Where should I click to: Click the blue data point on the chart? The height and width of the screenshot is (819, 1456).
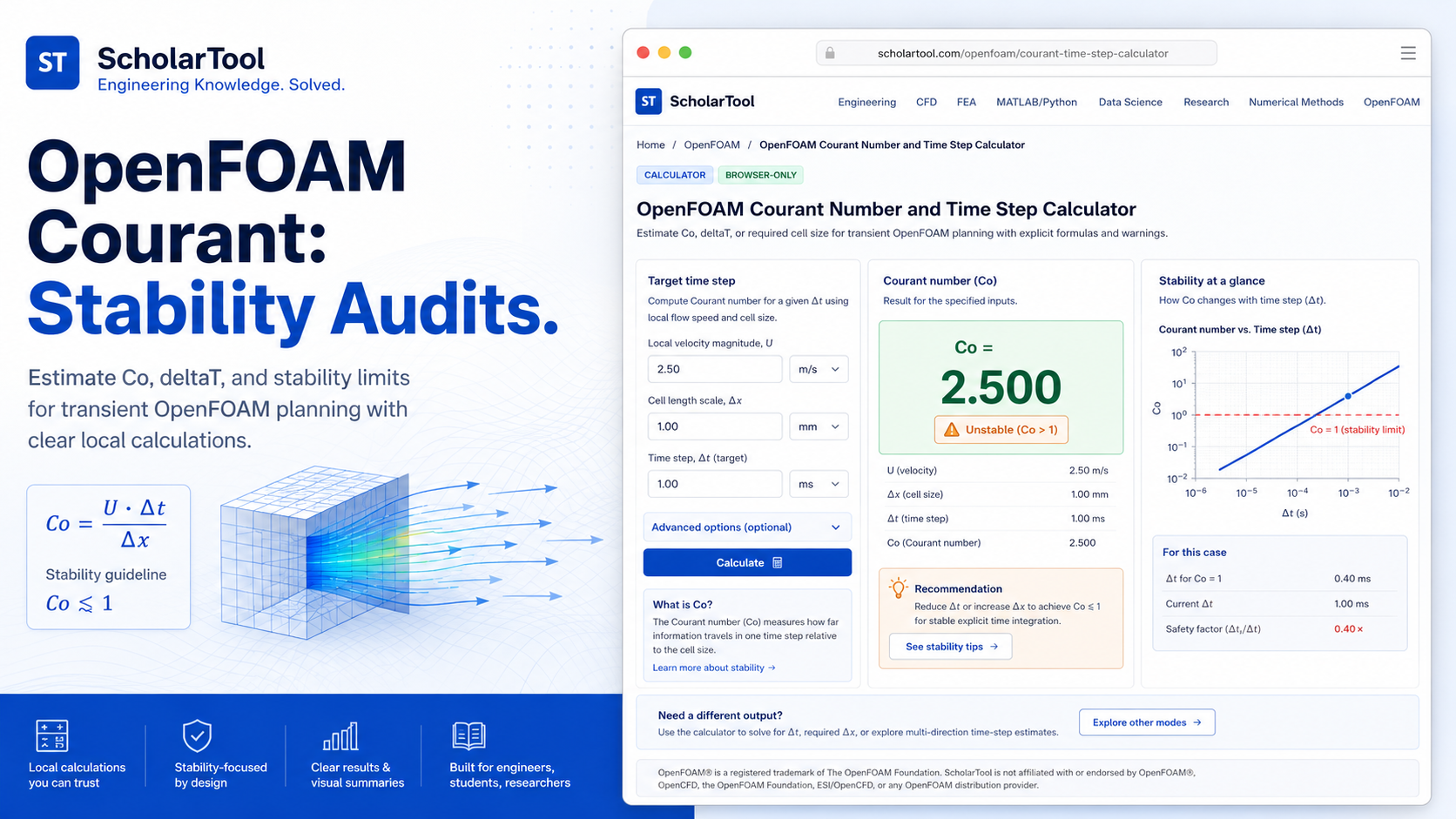[x=1348, y=396]
